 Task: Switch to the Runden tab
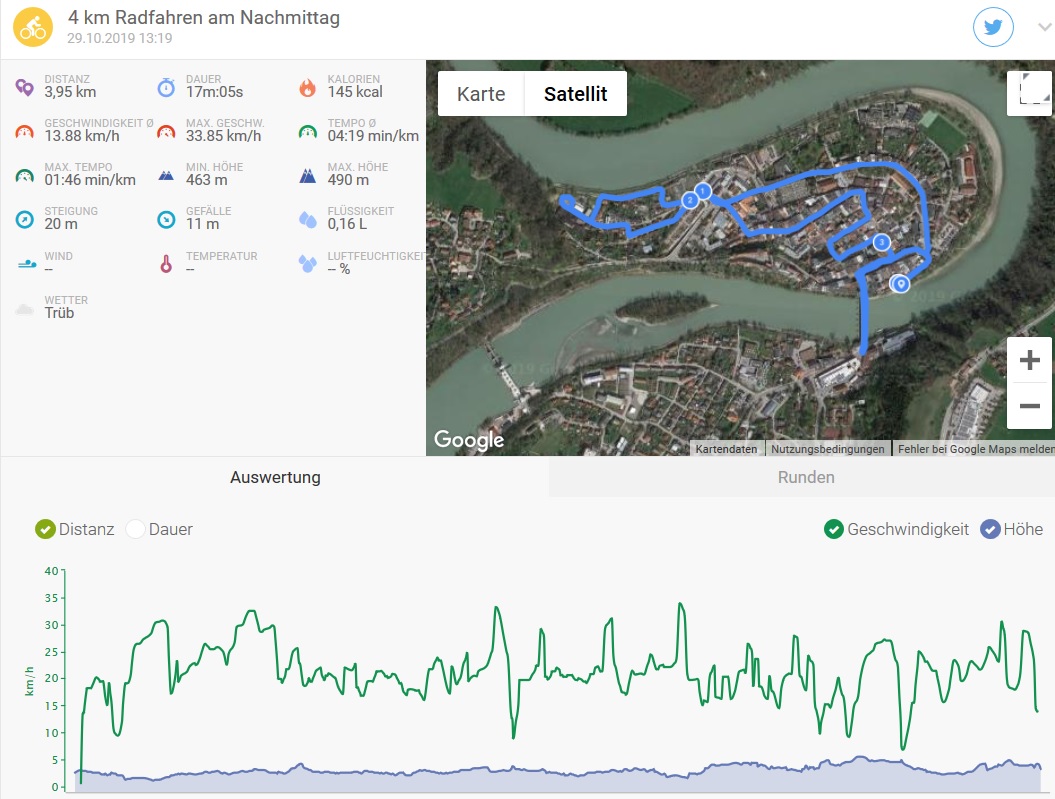[x=805, y=477]
